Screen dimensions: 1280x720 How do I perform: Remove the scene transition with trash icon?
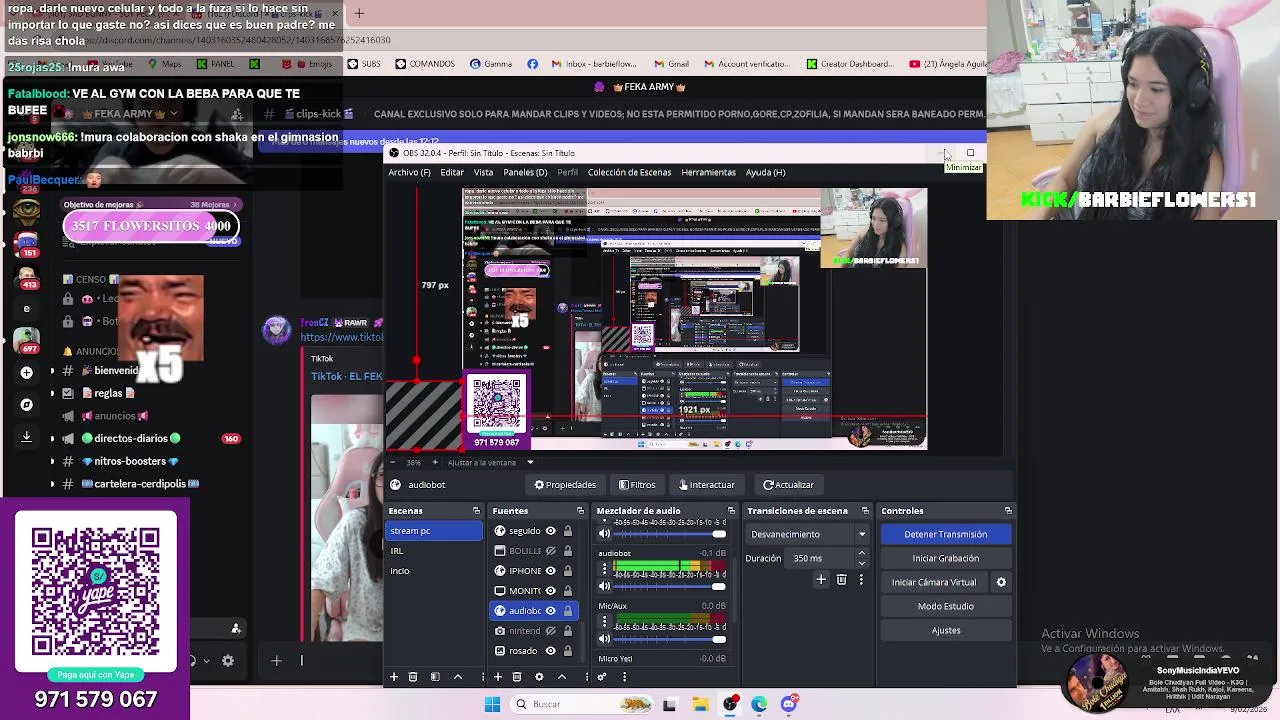[841, 580]
